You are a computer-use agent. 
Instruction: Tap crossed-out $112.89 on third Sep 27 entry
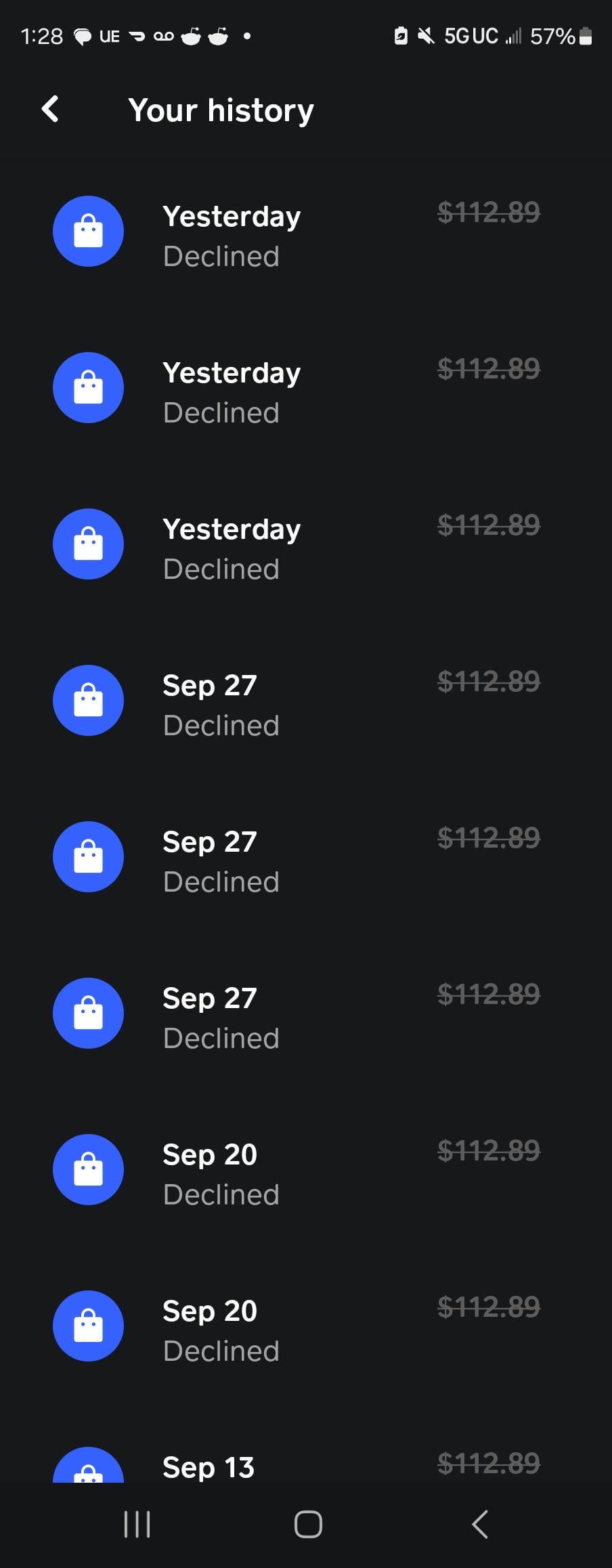tap(488, 995)
